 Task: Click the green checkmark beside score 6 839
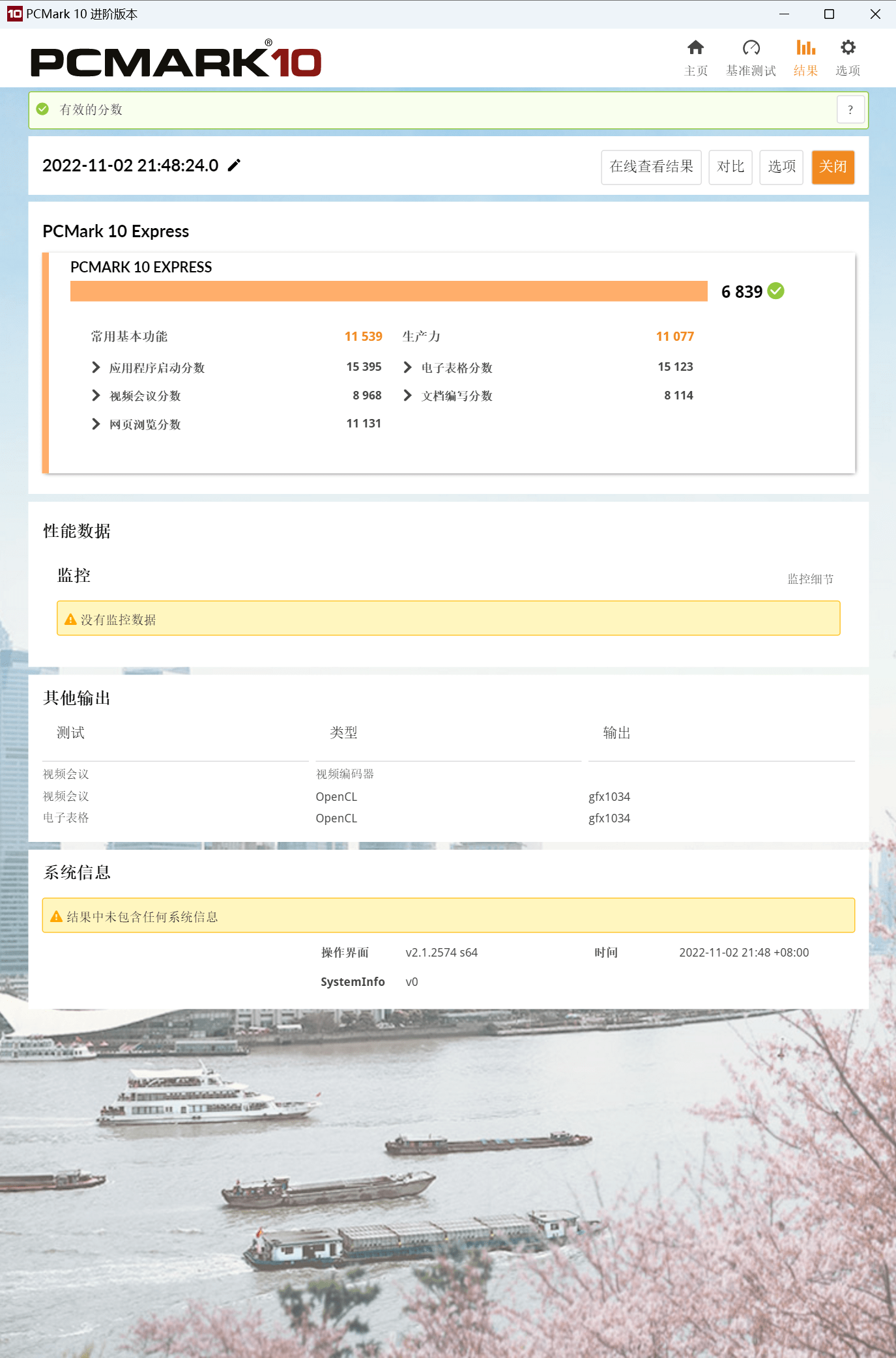pyautogui.click(x=775, y=291)
